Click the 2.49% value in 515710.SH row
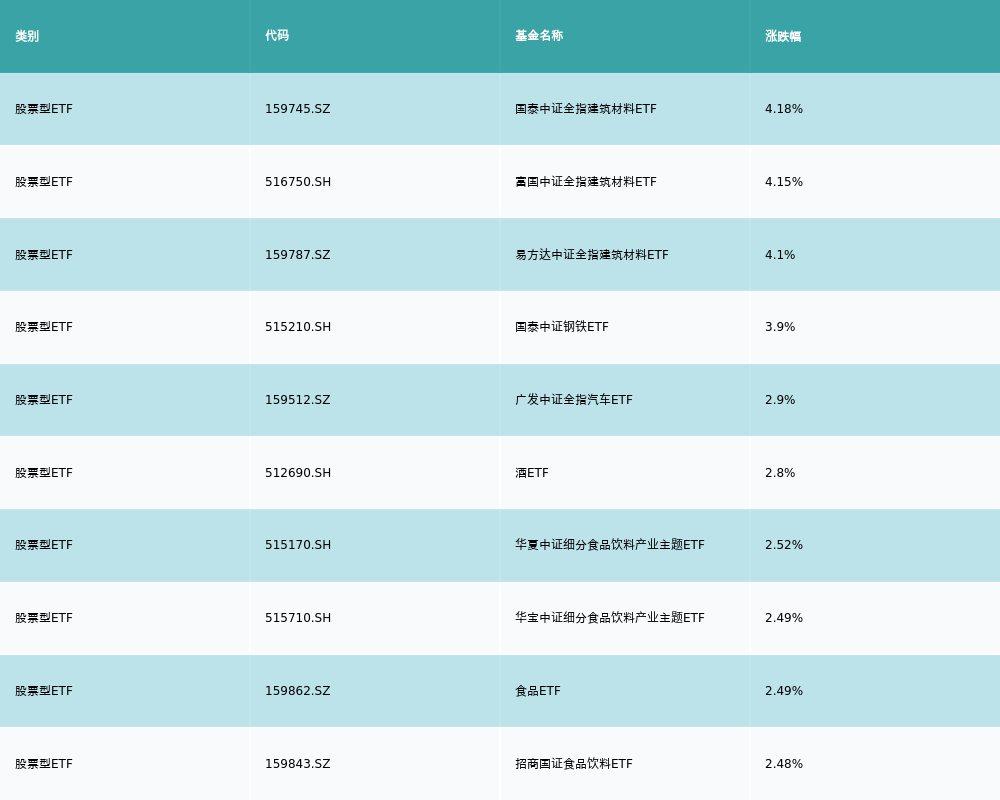The image size is (1000, 800). point(784,618)
